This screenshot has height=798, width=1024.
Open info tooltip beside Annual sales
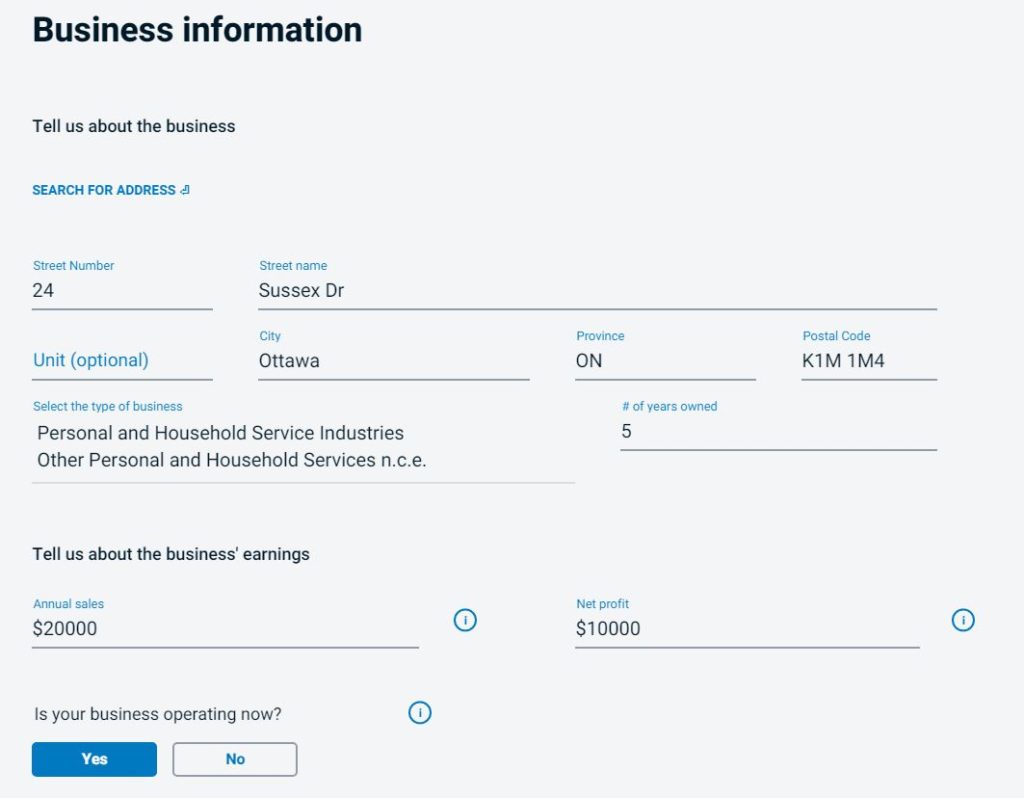[x=465, y=620]
